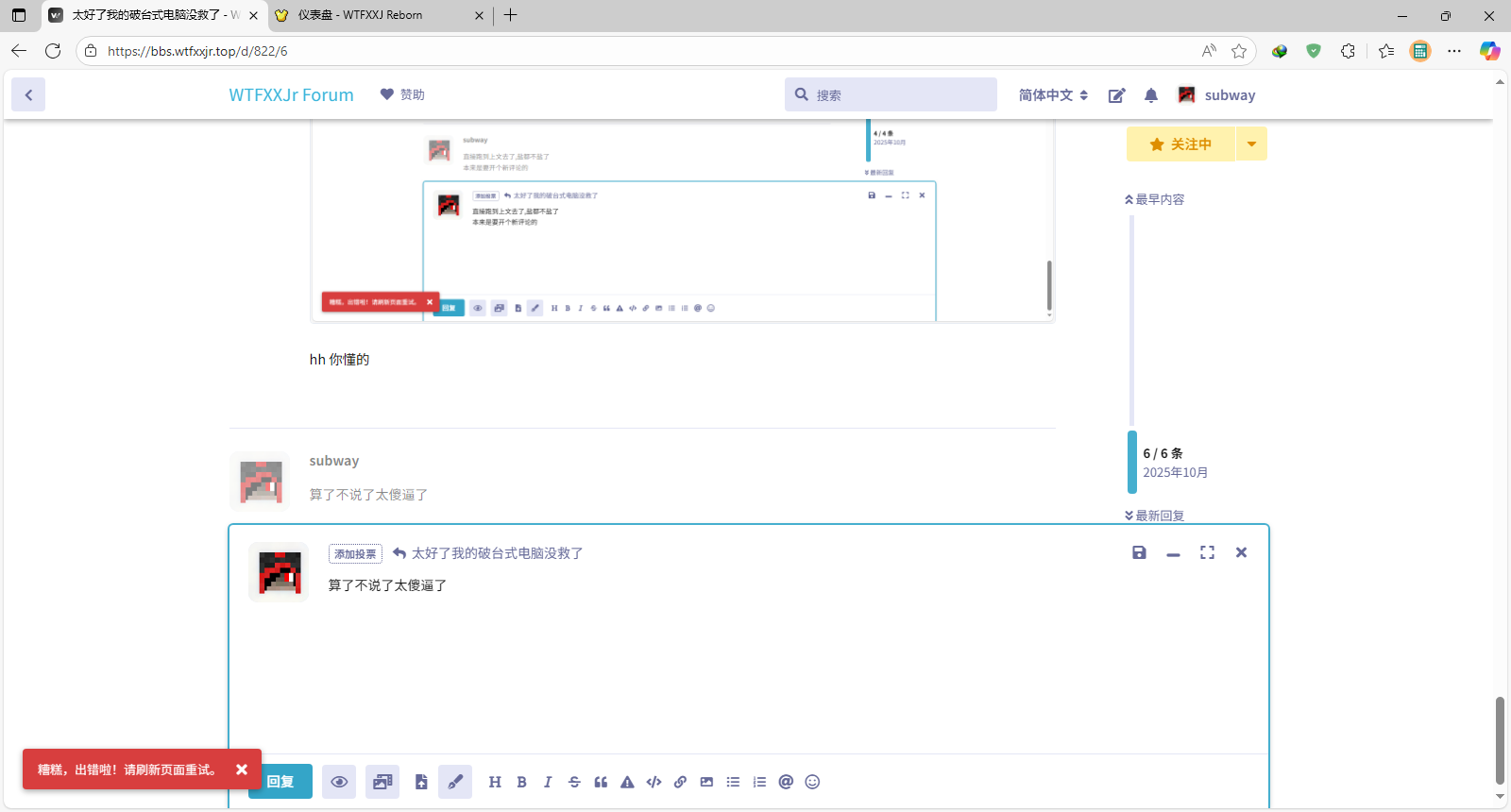
Task: Submit the reply with the 回复 button
Action: [x=280, y=782]
